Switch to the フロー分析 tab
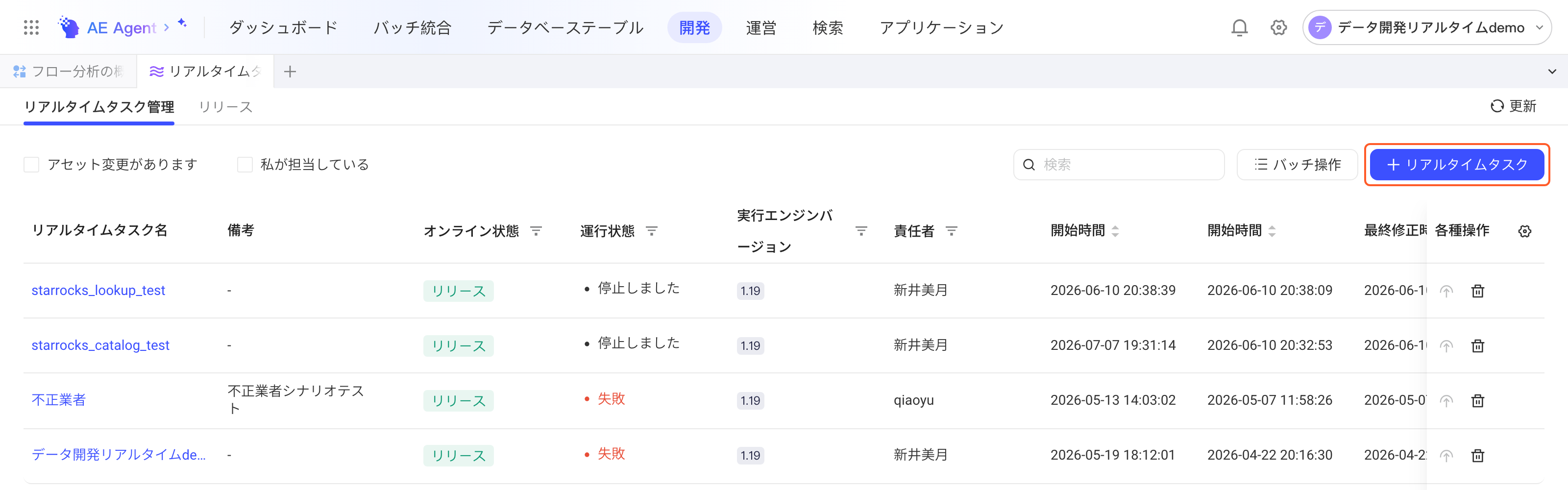1568x490 pixels. tap(68, 72)
